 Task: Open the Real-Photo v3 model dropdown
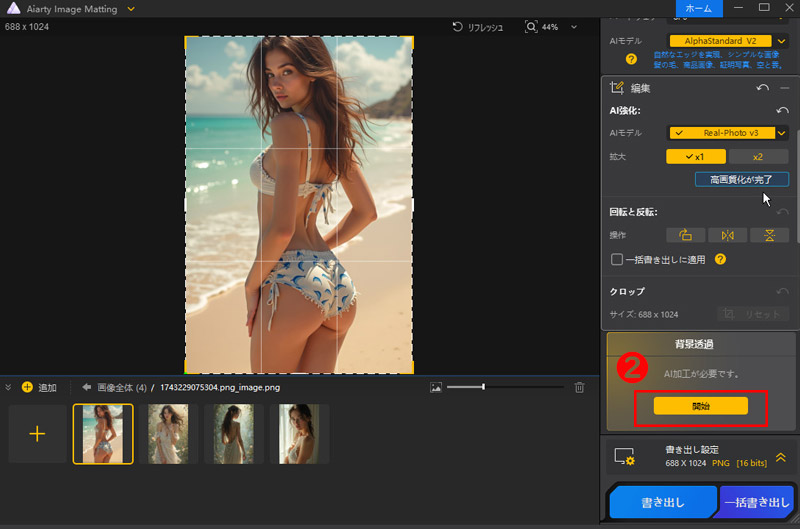click(x=782, y=133)
